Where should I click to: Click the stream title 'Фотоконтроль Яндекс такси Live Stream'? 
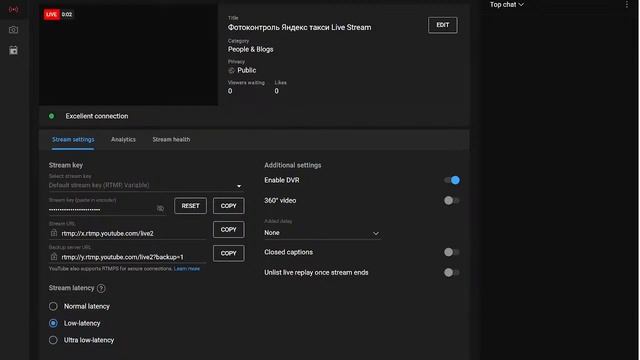coord(300,27)
